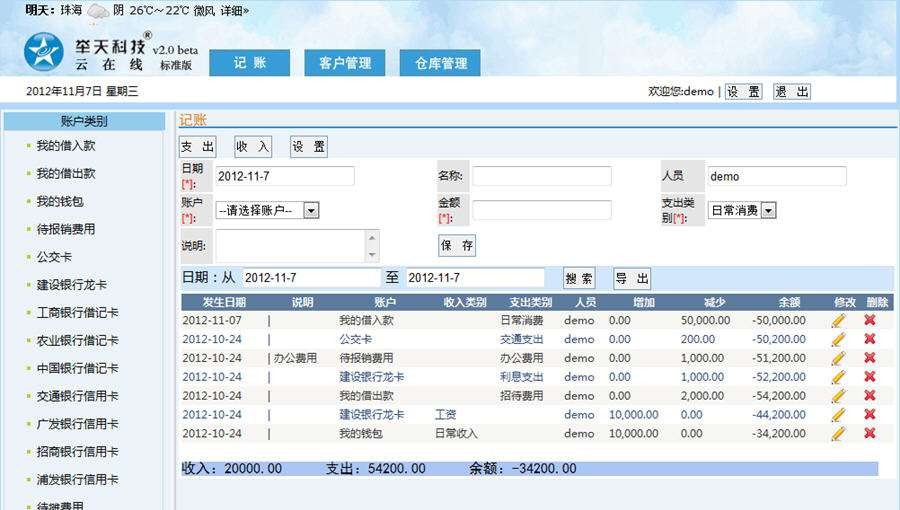This screenshot has height=510, width=900.
Task: Open the weather 详细» link
Action: point(235,10)
